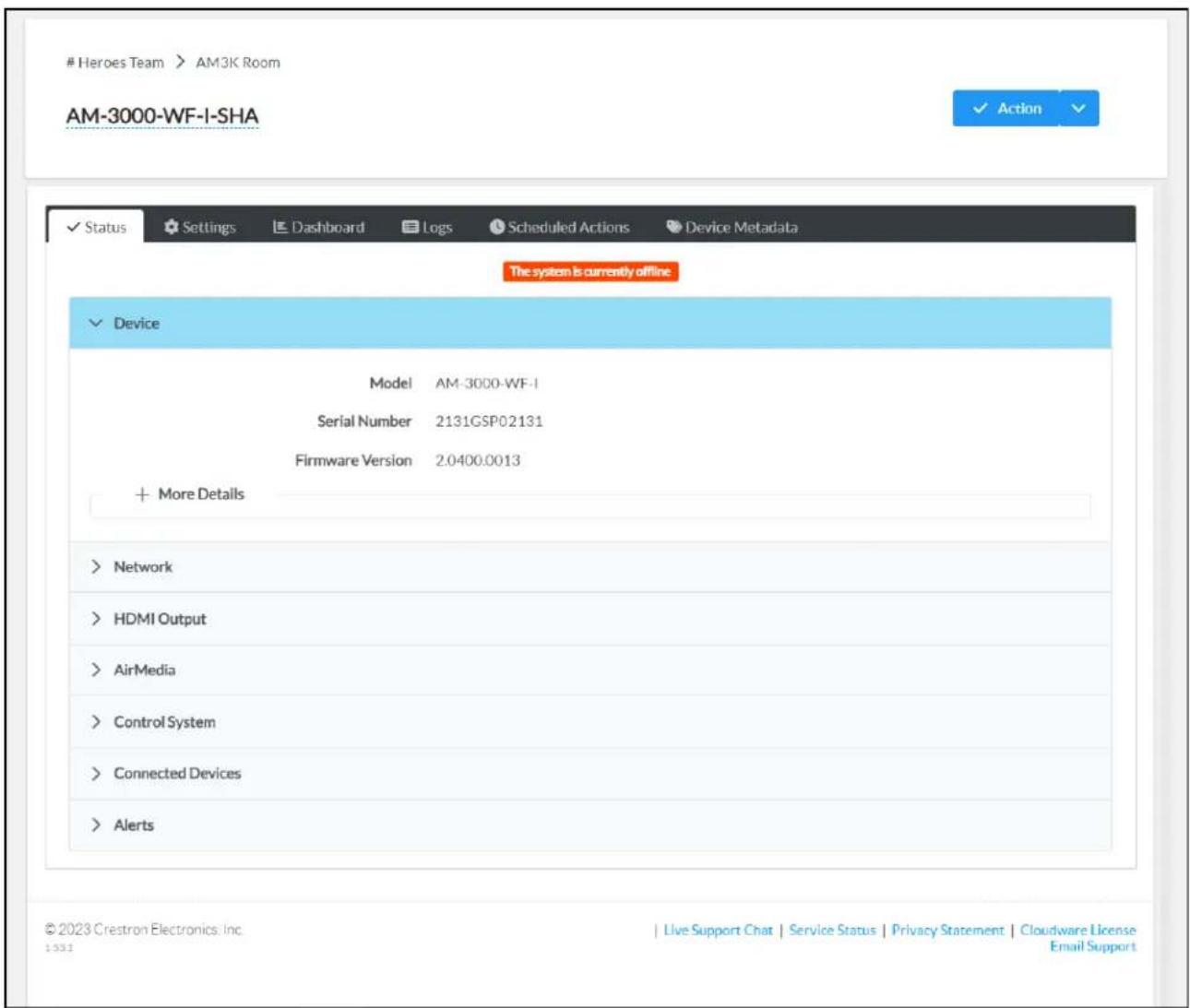Click the system currently offline banner
This screenshot has height=1008, width=1190.
coord(590,271)
